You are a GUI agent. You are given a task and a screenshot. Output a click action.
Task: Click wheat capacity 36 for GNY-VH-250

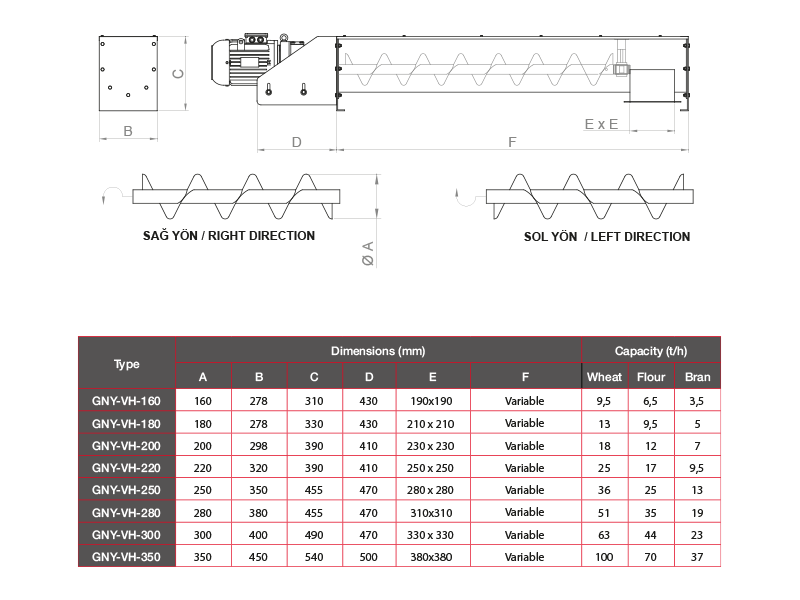pyautogui.click(x=604, y=490)
